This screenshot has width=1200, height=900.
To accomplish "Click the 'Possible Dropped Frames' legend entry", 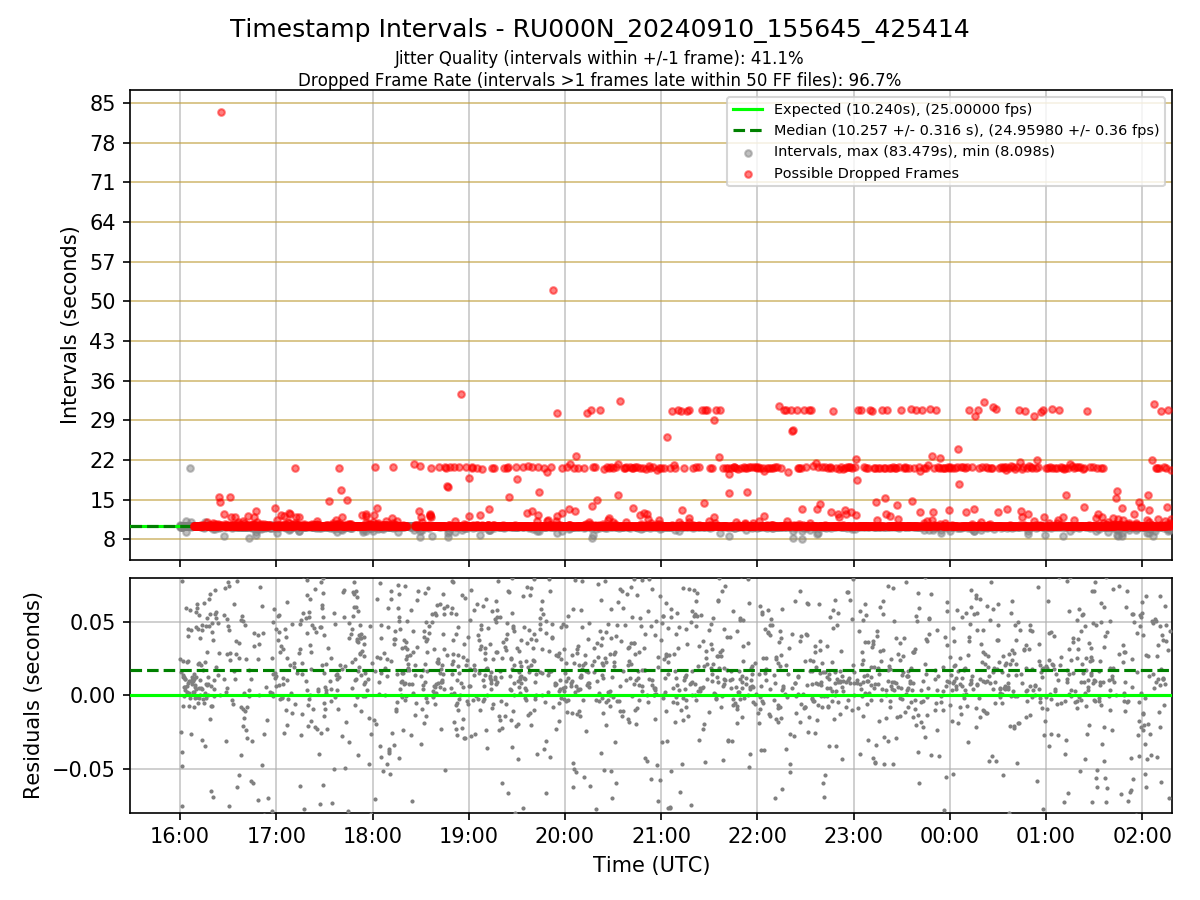I will [x=866, y=173].
